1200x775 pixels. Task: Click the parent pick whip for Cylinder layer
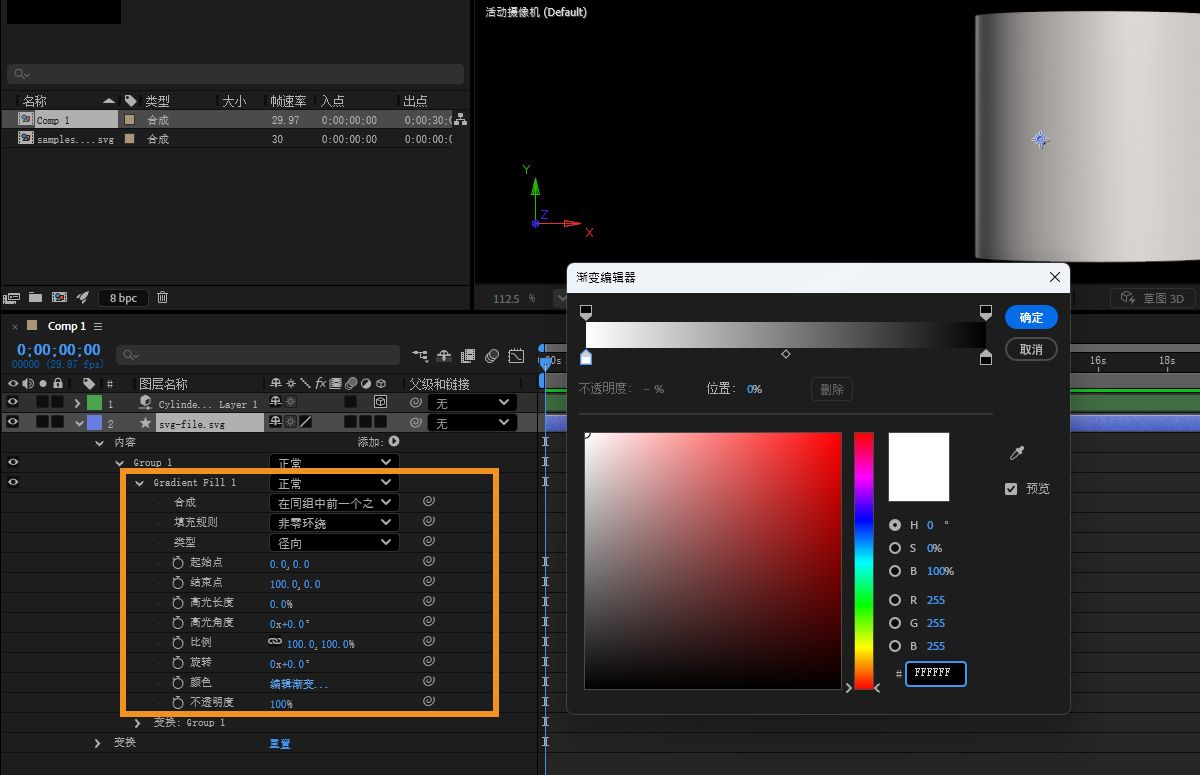tap(415, 402)
